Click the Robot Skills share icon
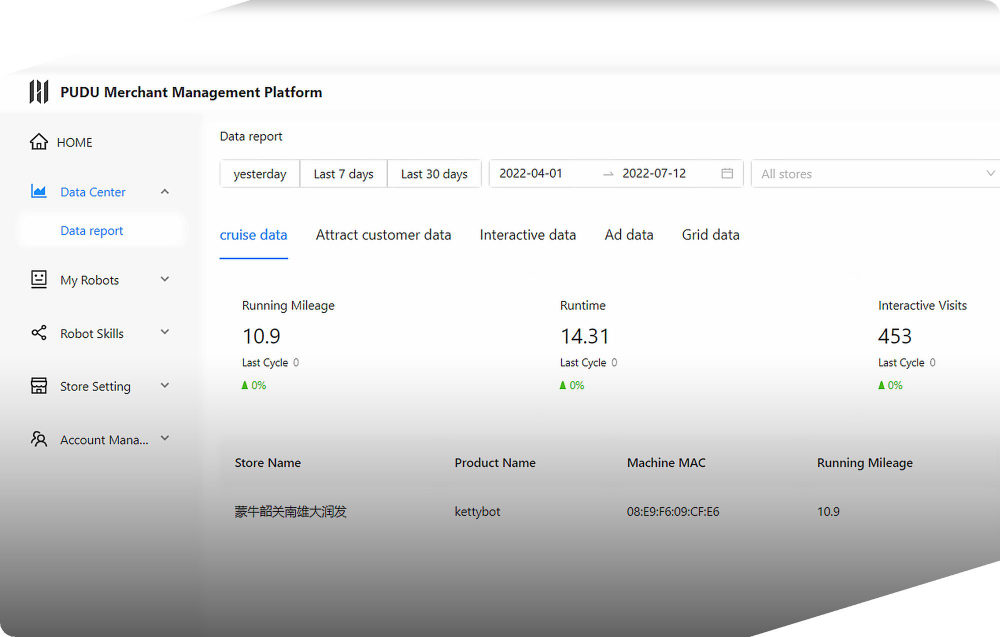Screen dimensions: 1000x637 click(39, 333)
